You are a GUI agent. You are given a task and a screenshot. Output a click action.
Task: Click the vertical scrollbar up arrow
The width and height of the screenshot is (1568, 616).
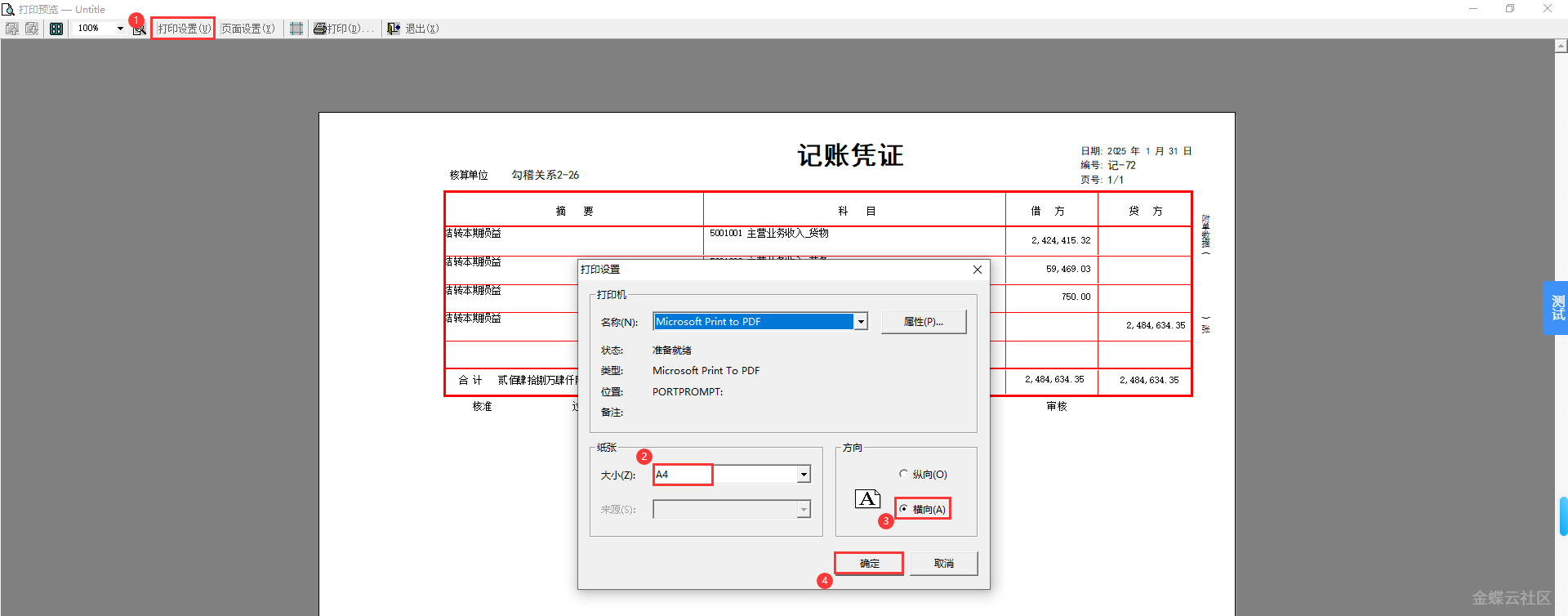pyautogui.click(x=1561, y=47)
